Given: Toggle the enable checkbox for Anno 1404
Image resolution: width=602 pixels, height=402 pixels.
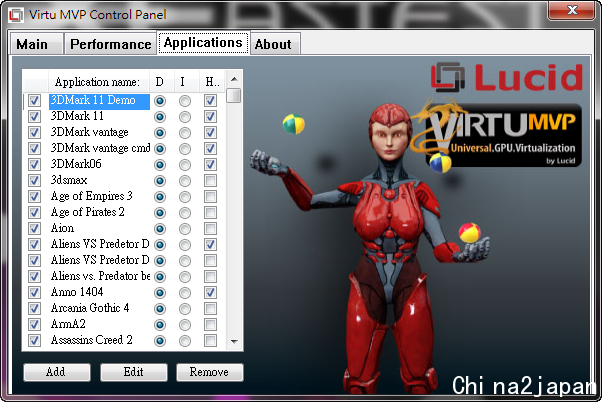Looking at the screenshot, I should tap(35, 293).
